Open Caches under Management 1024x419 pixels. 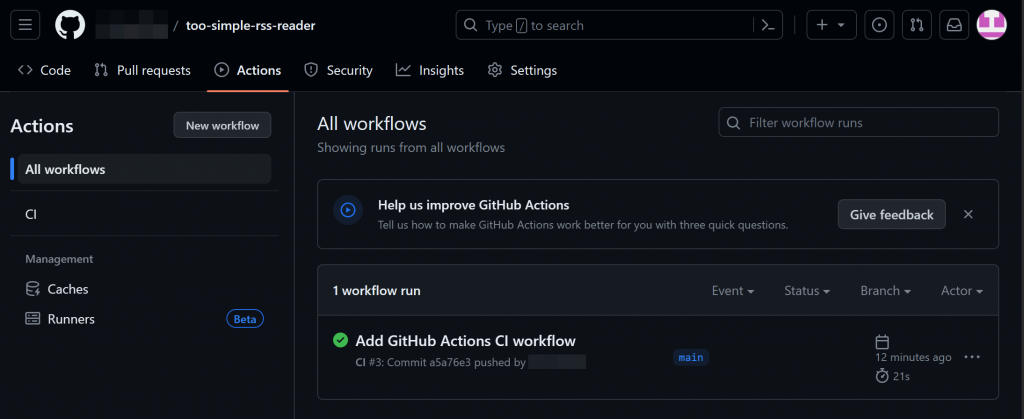point(144,289)
